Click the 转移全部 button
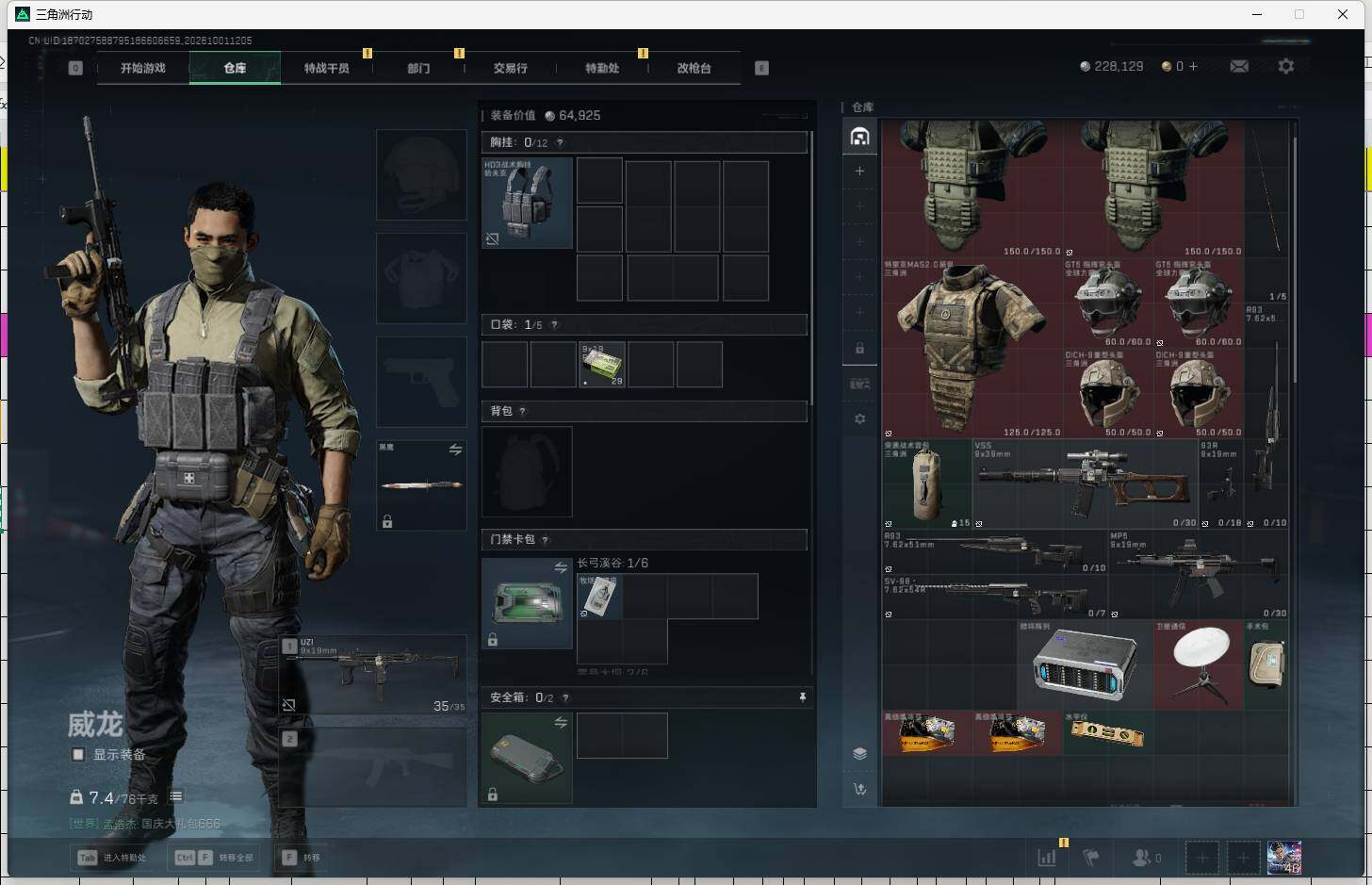1372x885 pixels. point(215,858)
